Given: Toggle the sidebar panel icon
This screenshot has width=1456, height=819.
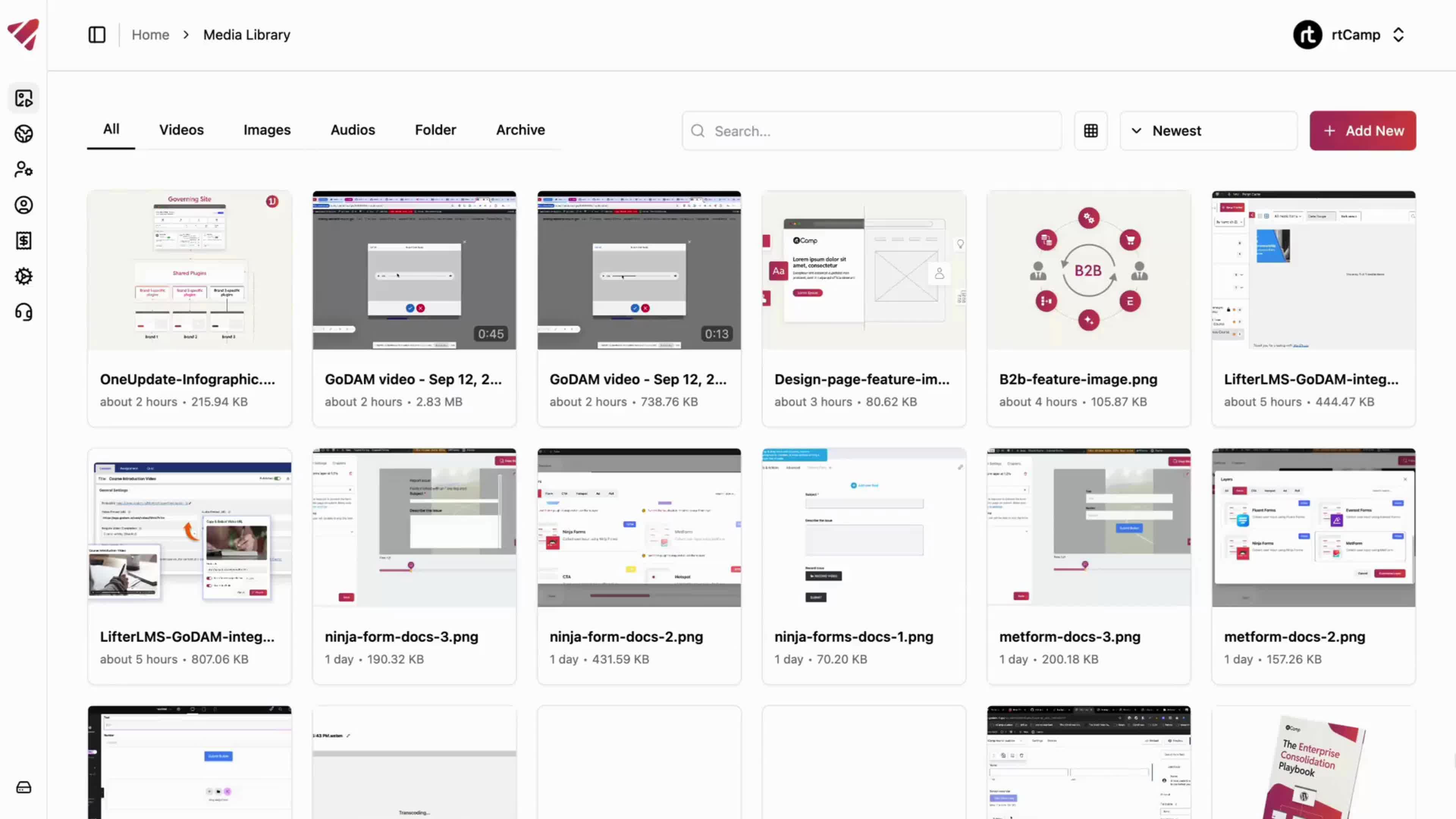Looking at the screenshot, I should (97, 35).
